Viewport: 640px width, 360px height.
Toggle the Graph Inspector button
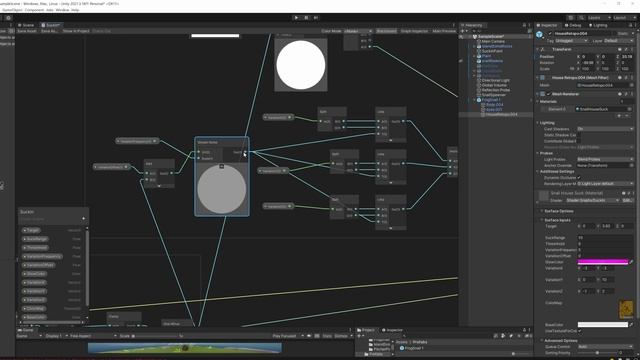[414, 31]
